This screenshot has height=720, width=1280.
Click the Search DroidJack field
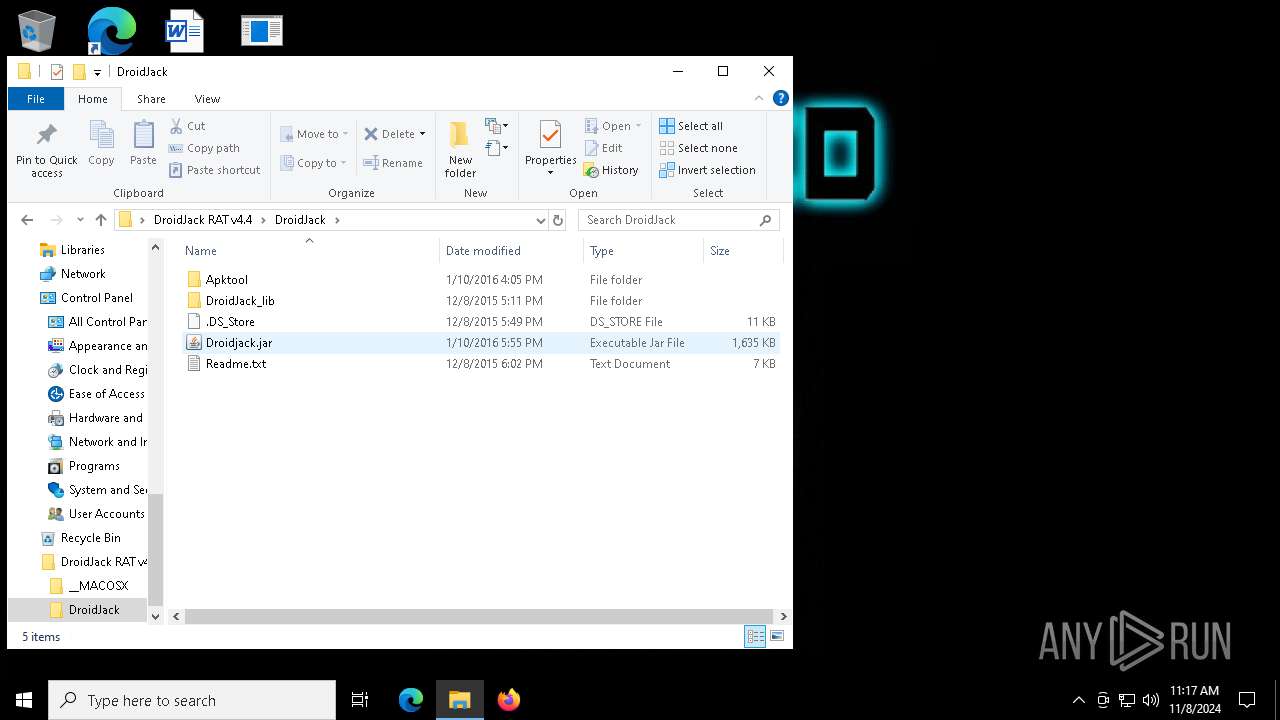click(x=678, y=220)
